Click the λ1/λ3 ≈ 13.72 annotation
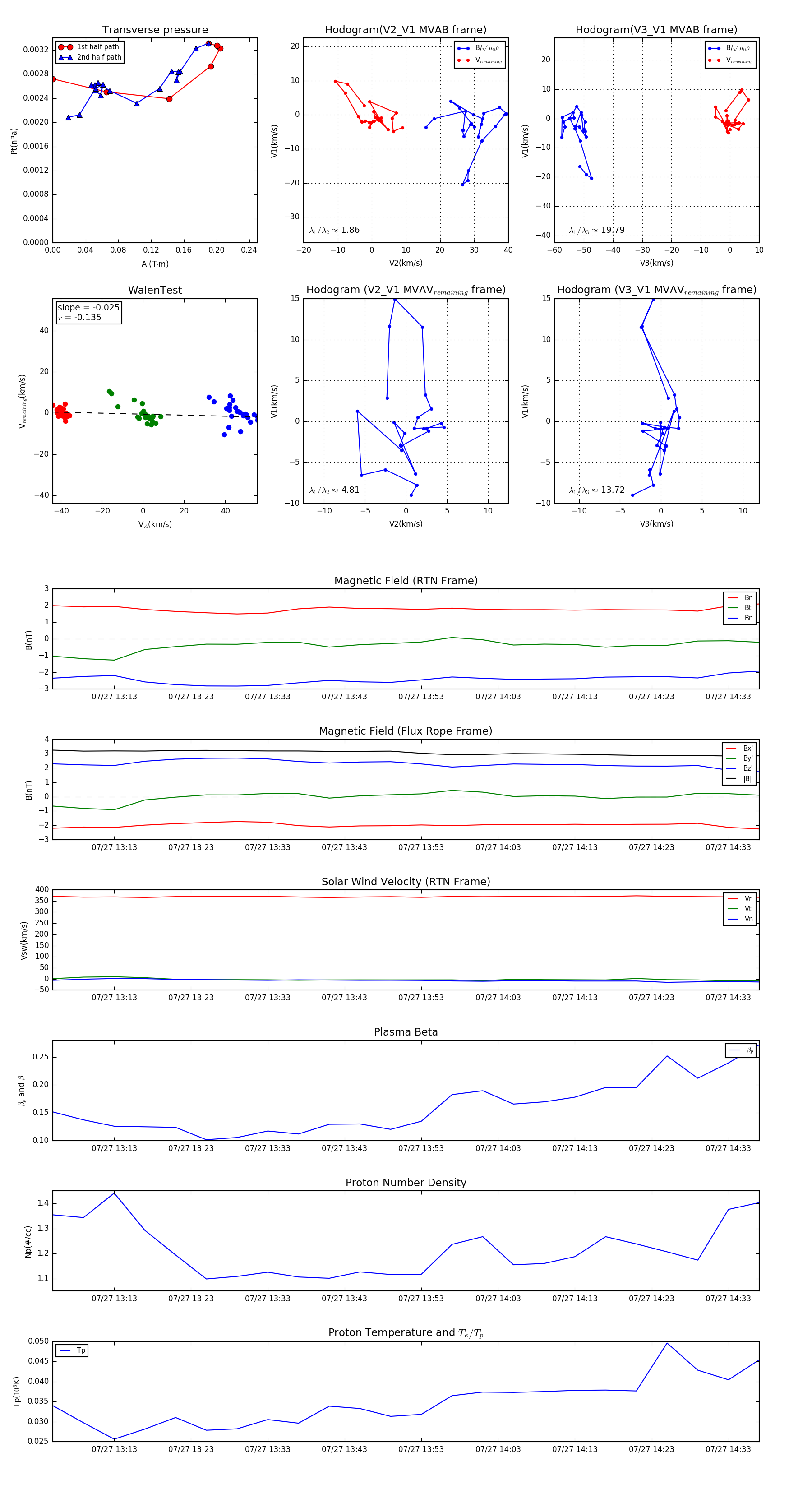The height and width of the screenshot is (1489, 812). tap(597, 490)
